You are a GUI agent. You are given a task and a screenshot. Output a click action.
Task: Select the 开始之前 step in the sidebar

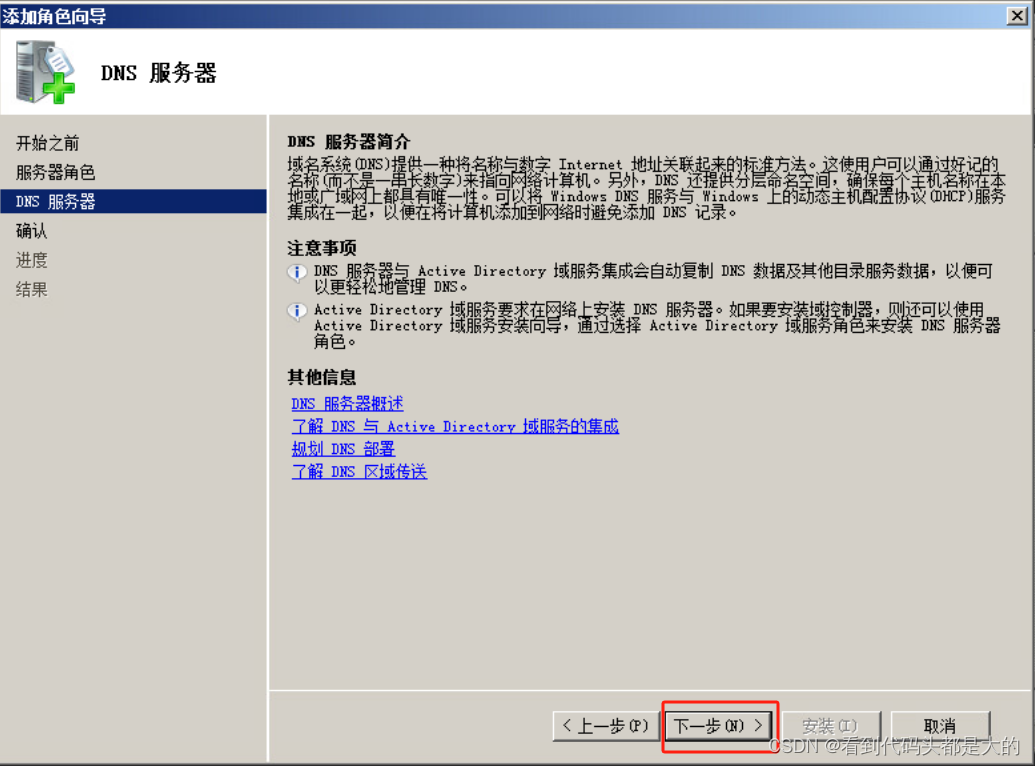47,143
